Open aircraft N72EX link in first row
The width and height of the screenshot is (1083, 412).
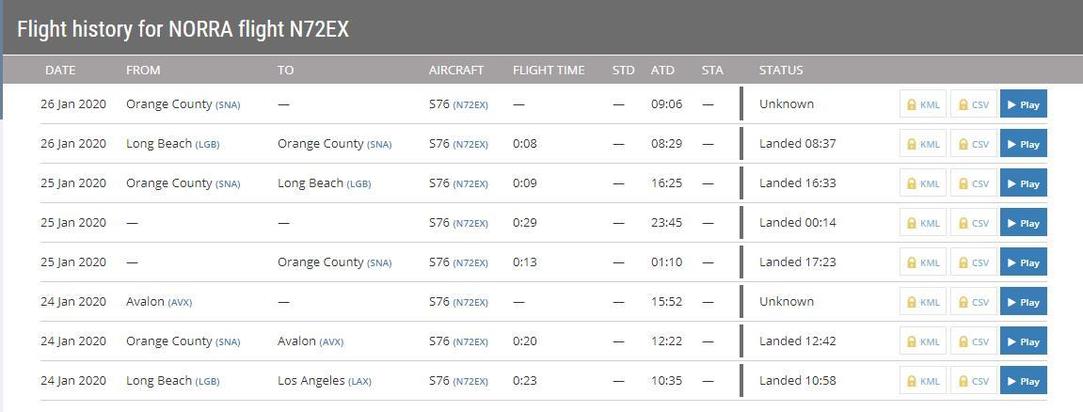[x=470, y=105]
